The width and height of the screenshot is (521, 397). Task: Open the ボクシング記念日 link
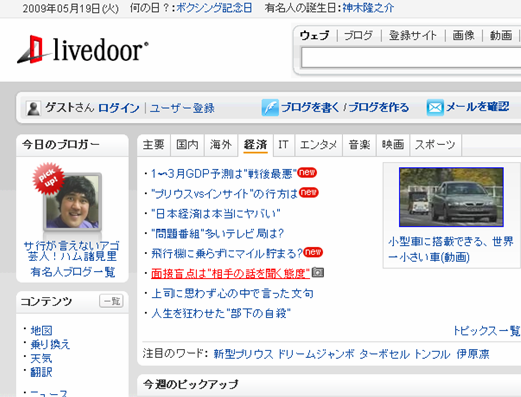pos(214,8)
